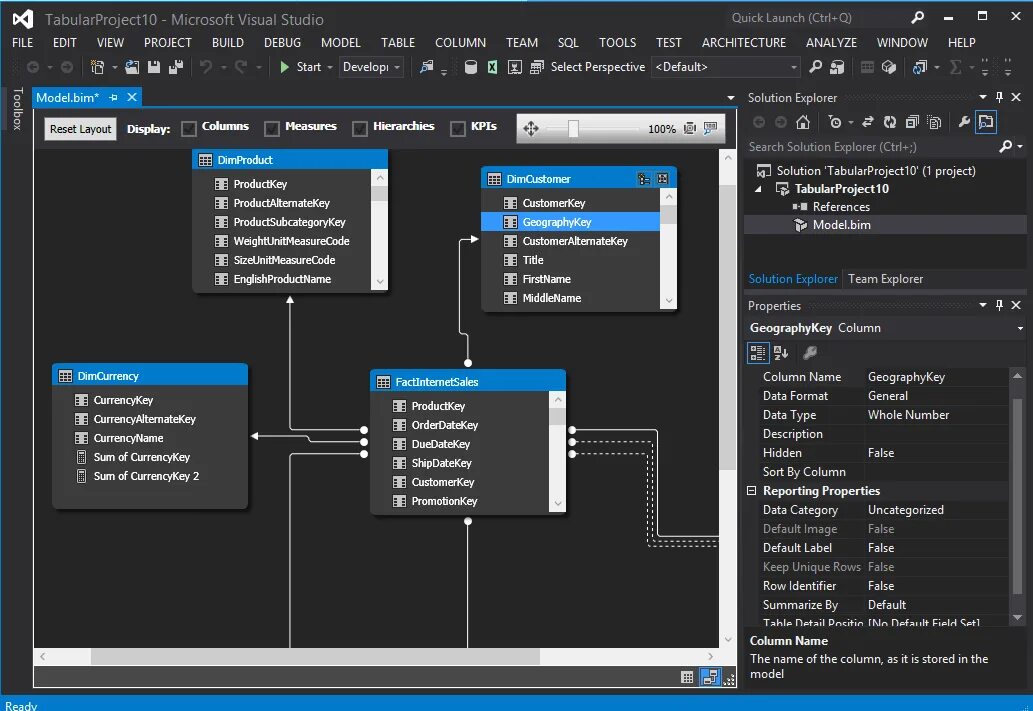1033x711 pixels.
Task: Click the Diagram view icon at bottom right
Action: point(710,677)
